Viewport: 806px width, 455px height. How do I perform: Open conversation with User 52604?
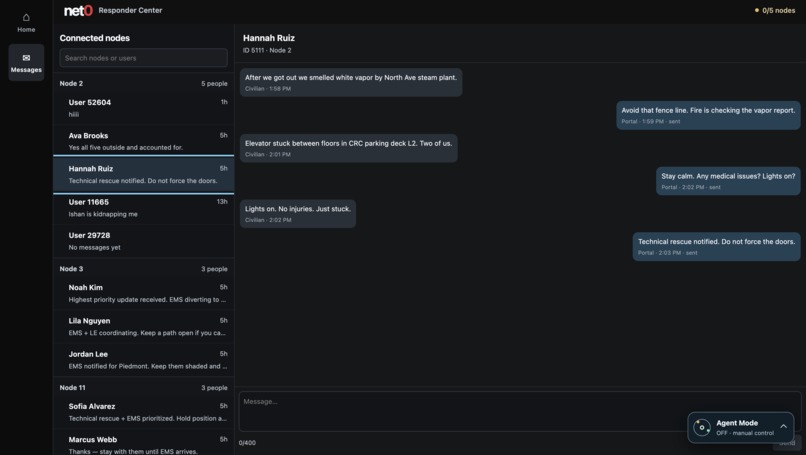143,108
